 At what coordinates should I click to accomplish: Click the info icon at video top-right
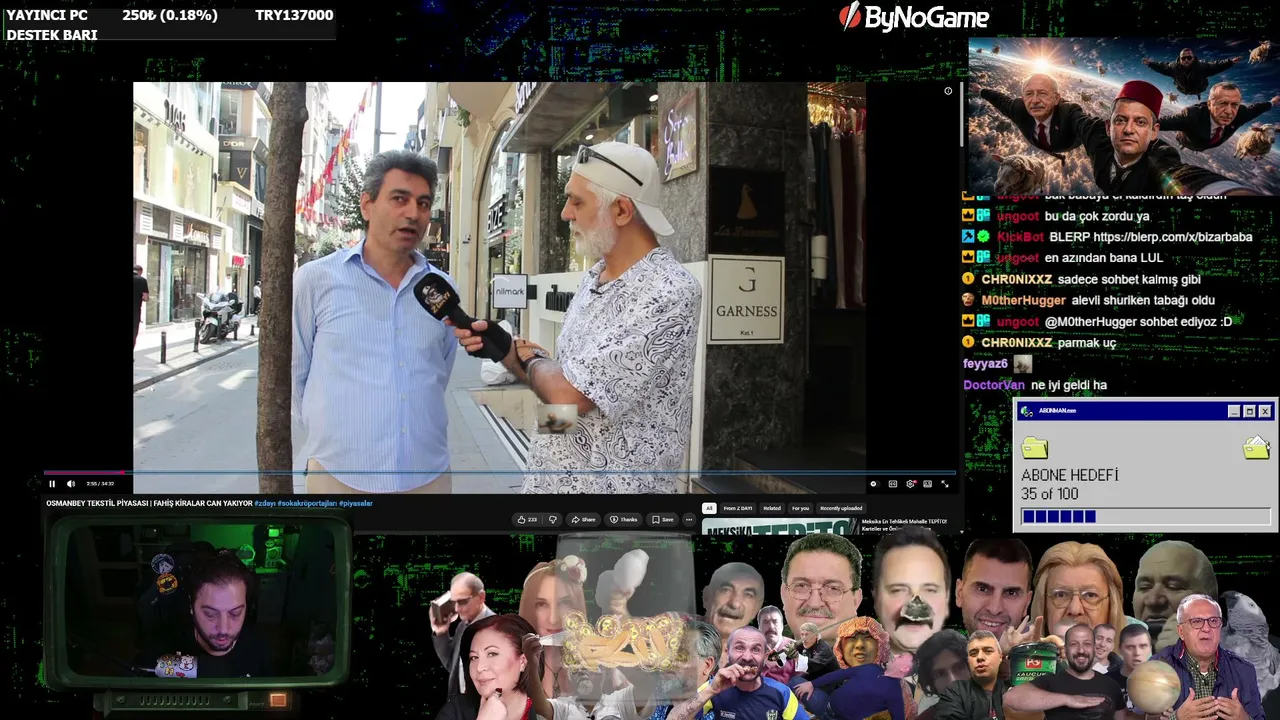coord(948,91)
